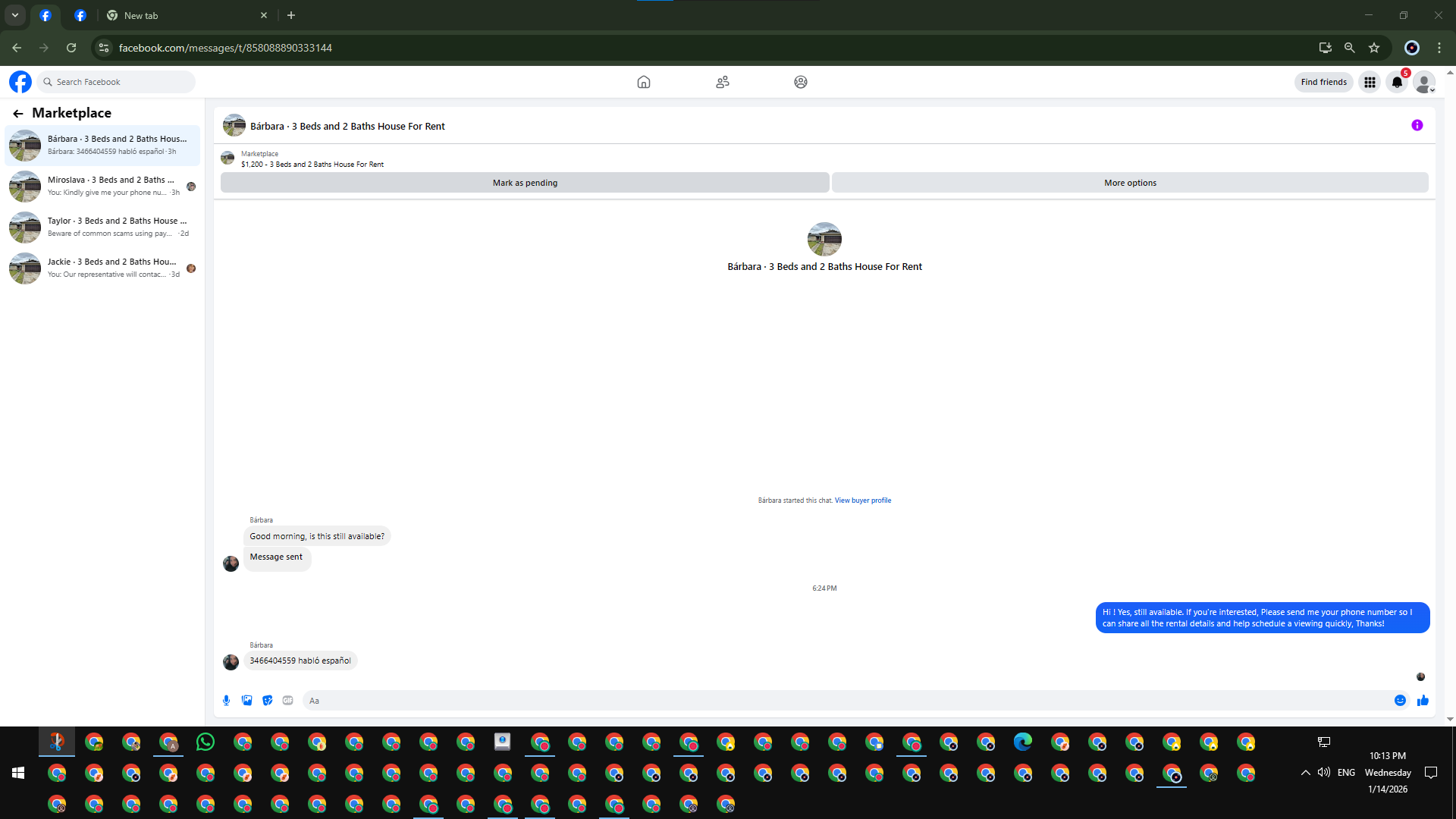This screenshot has width=1456, height=819.
Task: Mark listing as pending
Action: coord(525,183)
